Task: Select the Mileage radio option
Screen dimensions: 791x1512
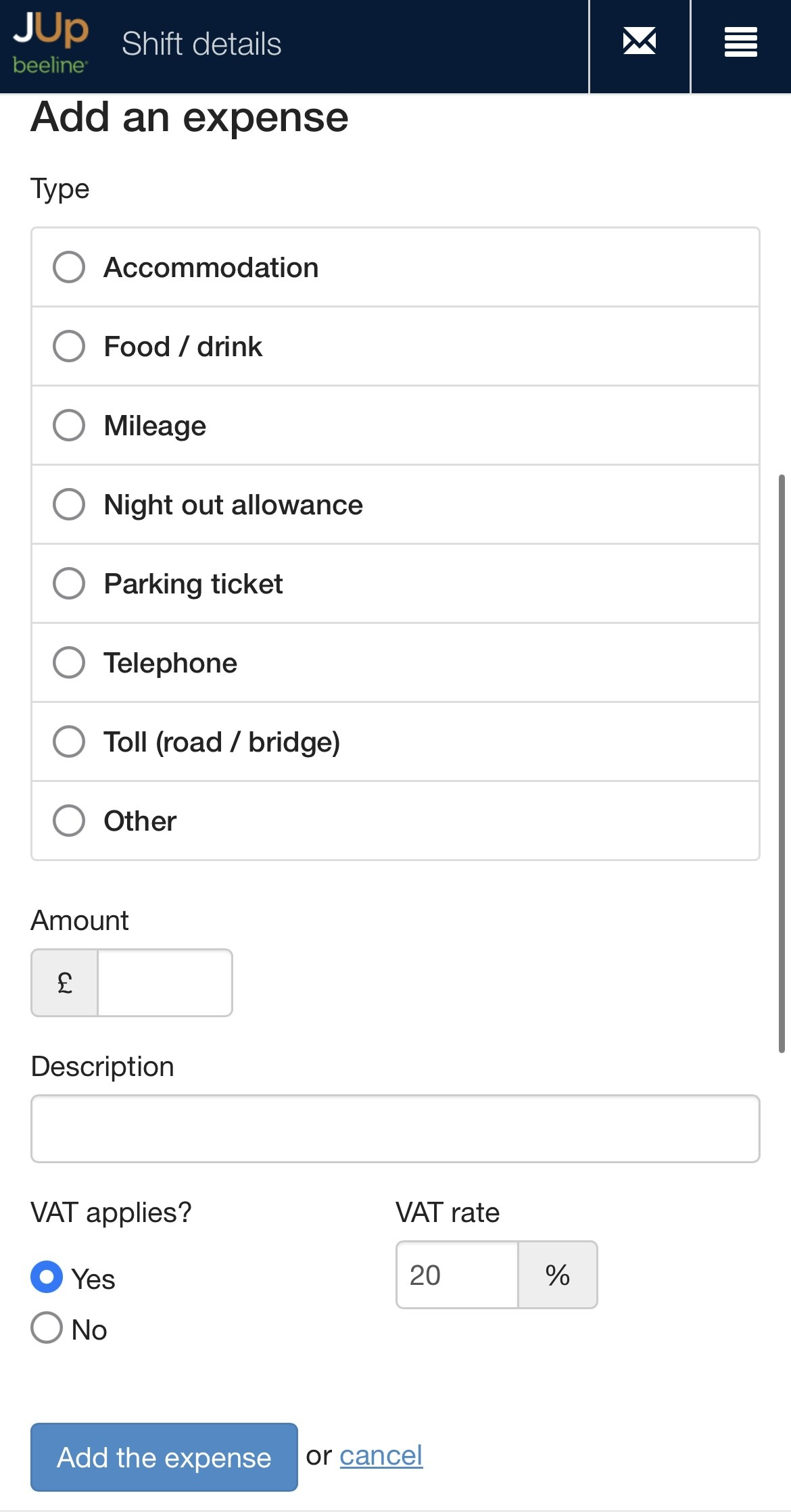Action: click(x=69, y=426)
